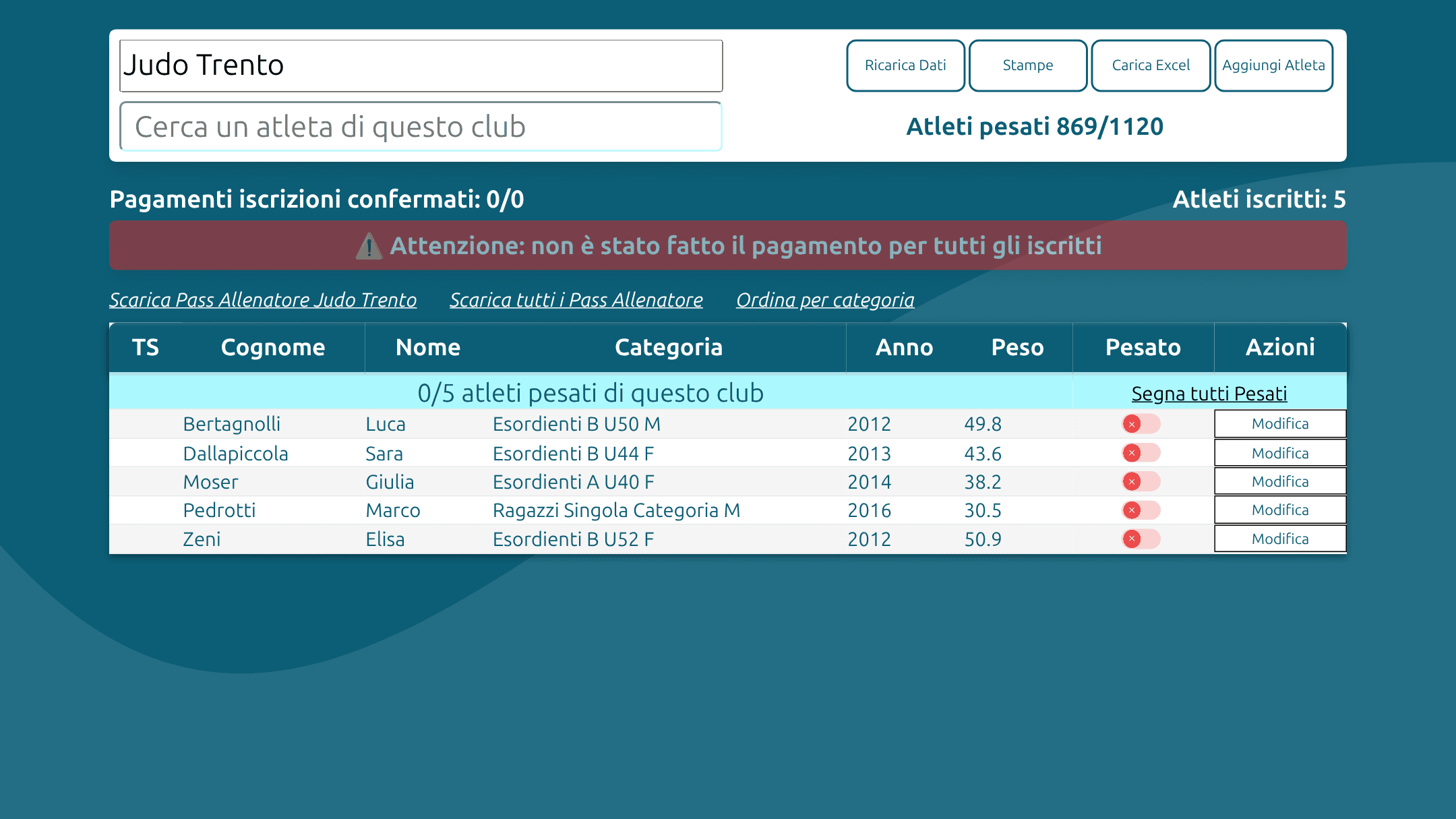Click 0/5 atleti pesati summary row
This screenshot has width=1456, height=819.
(590, 393)
